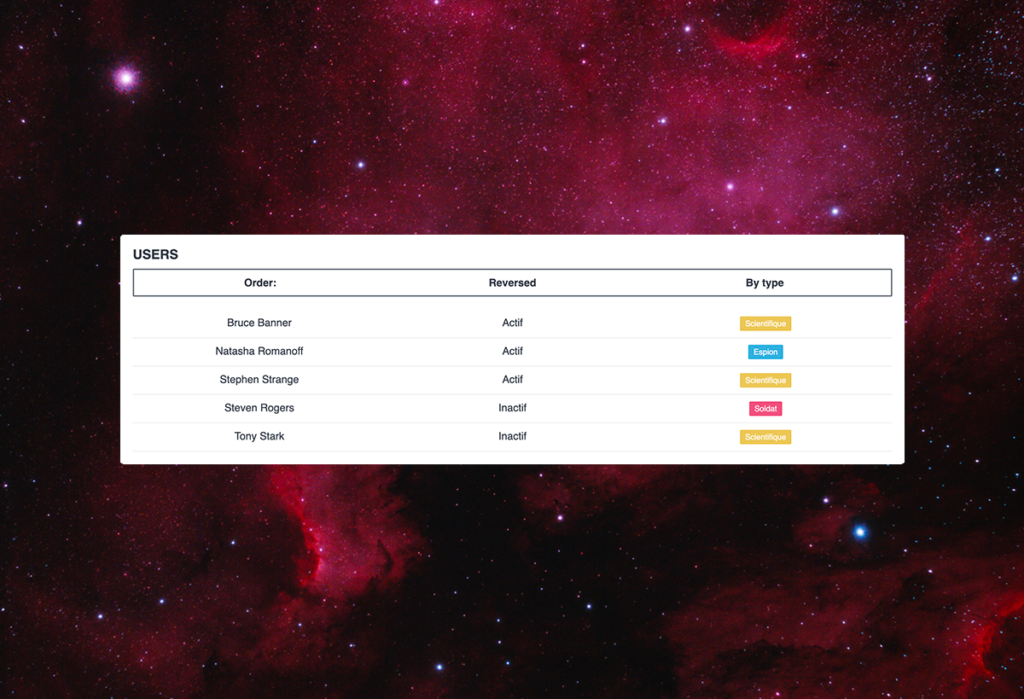Click Steven Rogers' name in the list
The height and width of the screenshot is (699, 1024).
[259, 408]
